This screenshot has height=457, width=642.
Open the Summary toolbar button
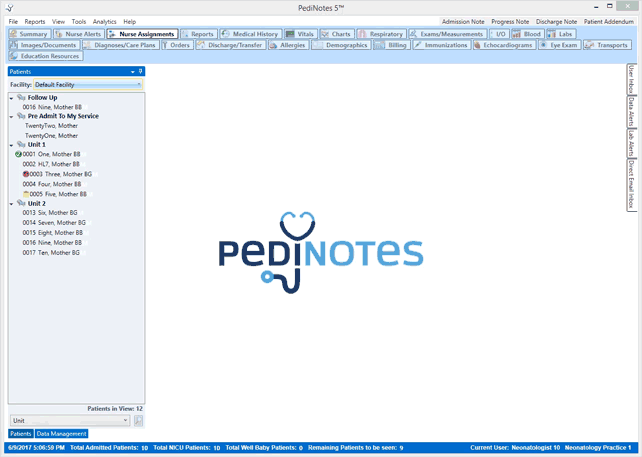[29, 34]
